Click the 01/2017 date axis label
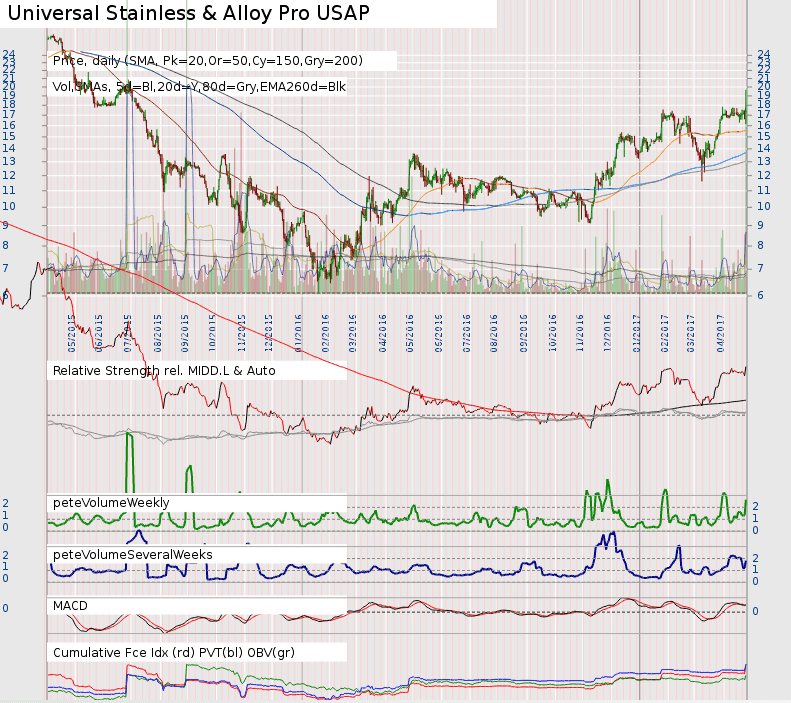Screen dimensions: 791x703 click(x=637, y=333)
